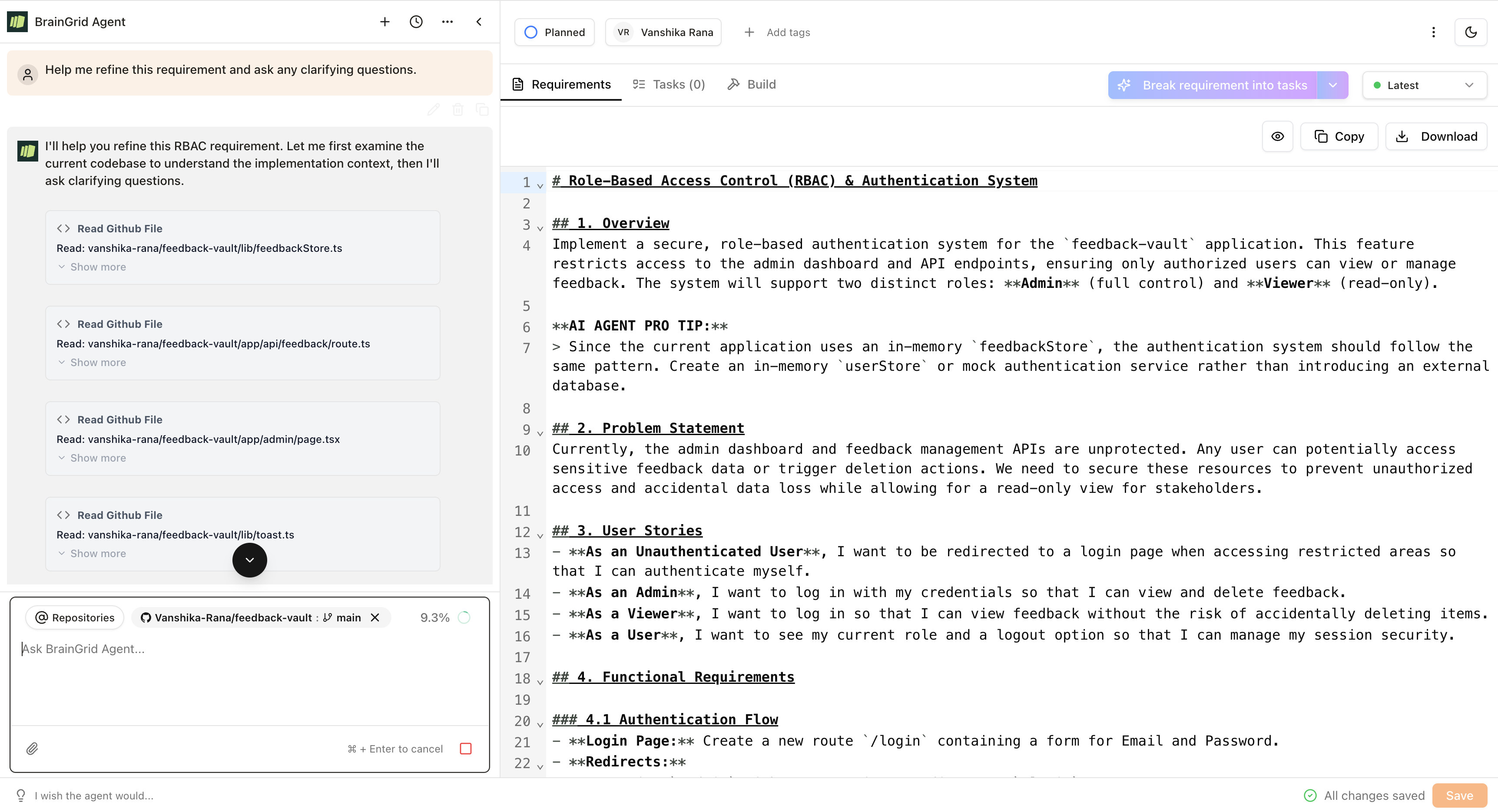Collapse the BrainGrid Agent panel

479,22
